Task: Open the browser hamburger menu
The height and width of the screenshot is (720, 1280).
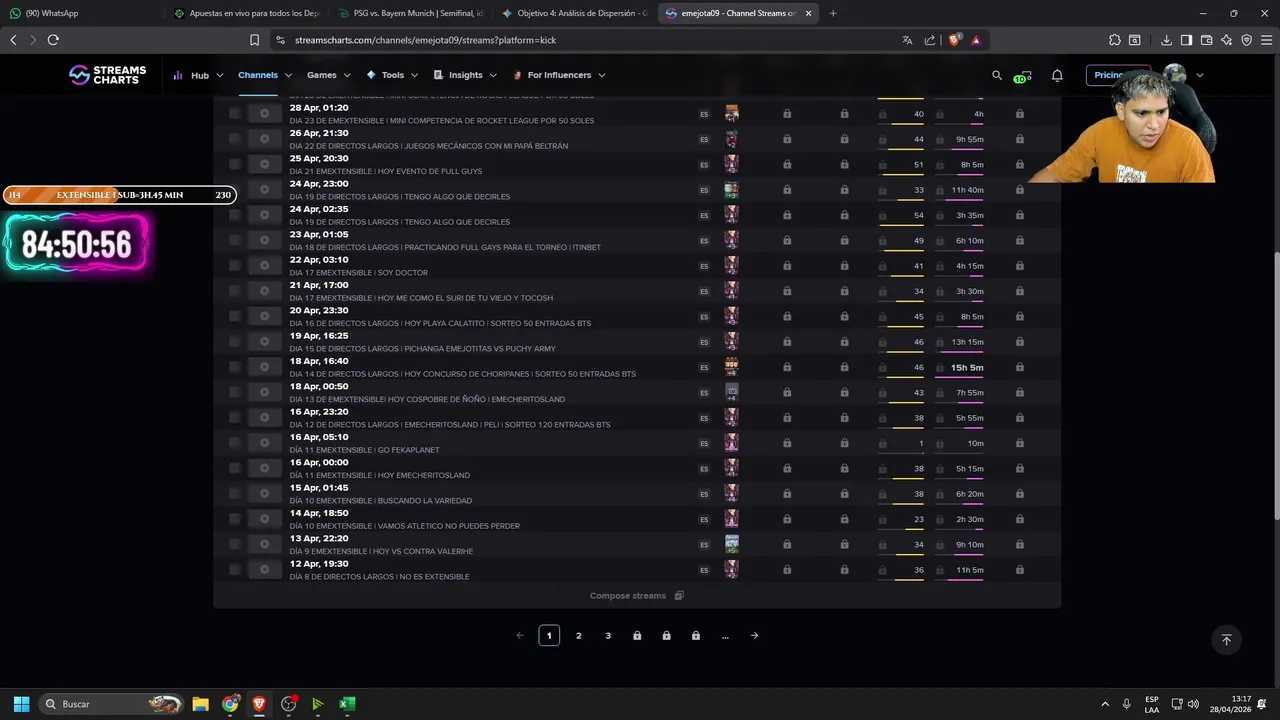Action: point(1266,40)
